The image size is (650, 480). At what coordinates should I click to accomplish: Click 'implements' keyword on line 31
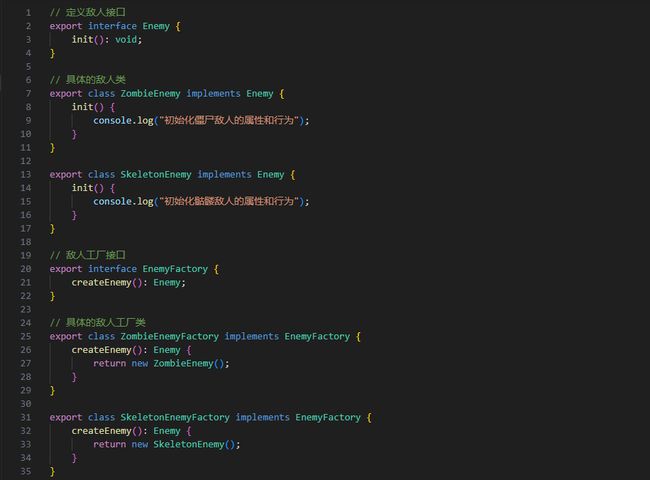pos(263,417)
